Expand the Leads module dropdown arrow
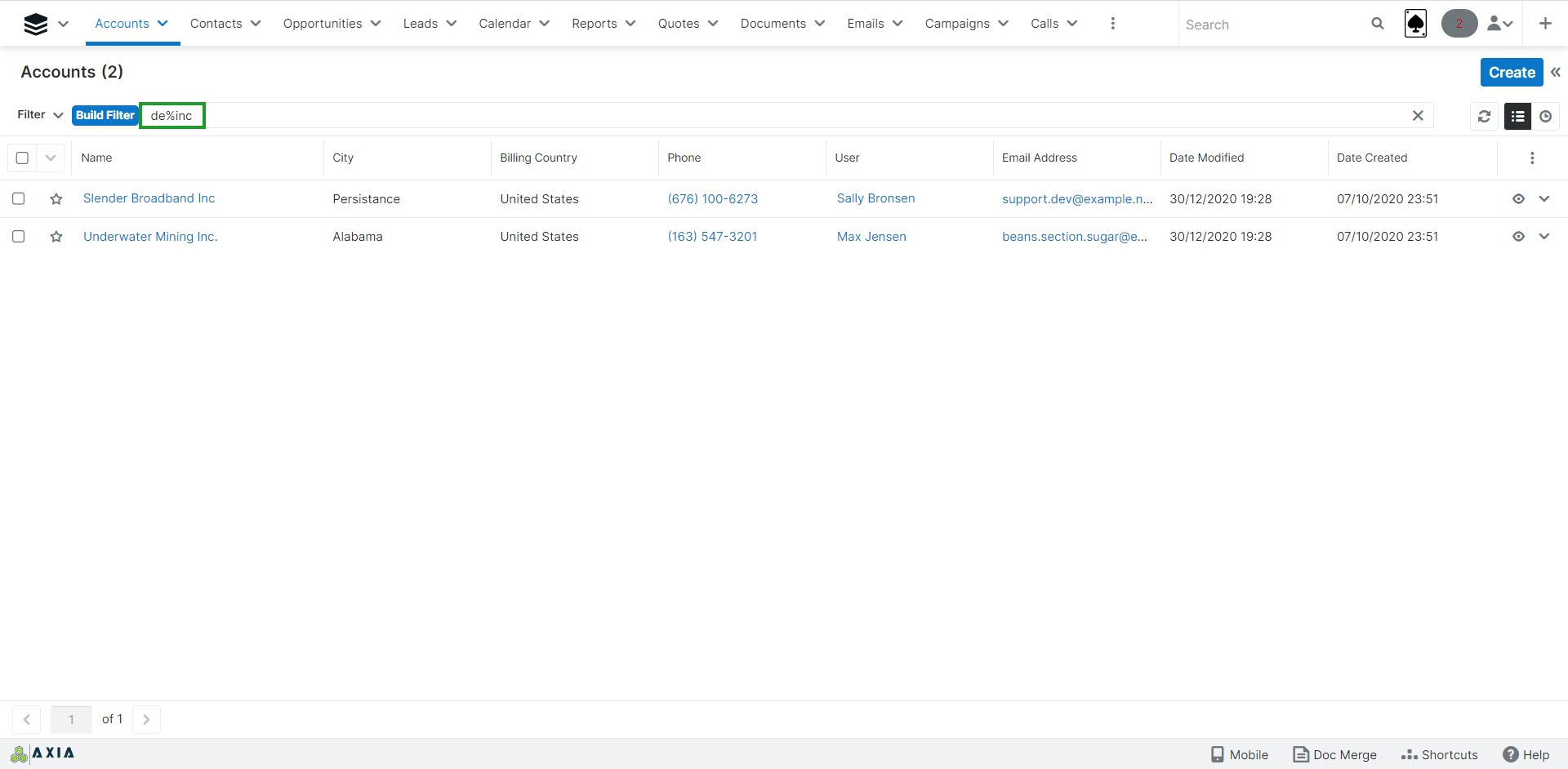 click(452, 24)
